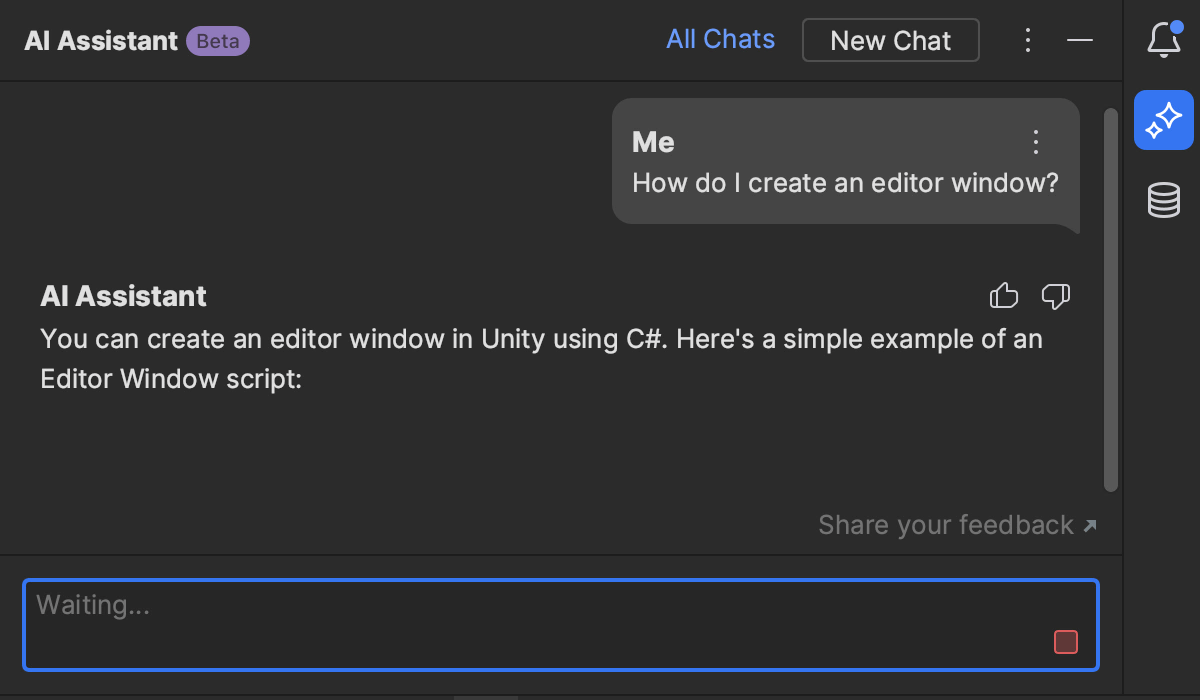1200x700 pixels.
Task: Click the AI Assistant panel title
Action: [100, 41]
